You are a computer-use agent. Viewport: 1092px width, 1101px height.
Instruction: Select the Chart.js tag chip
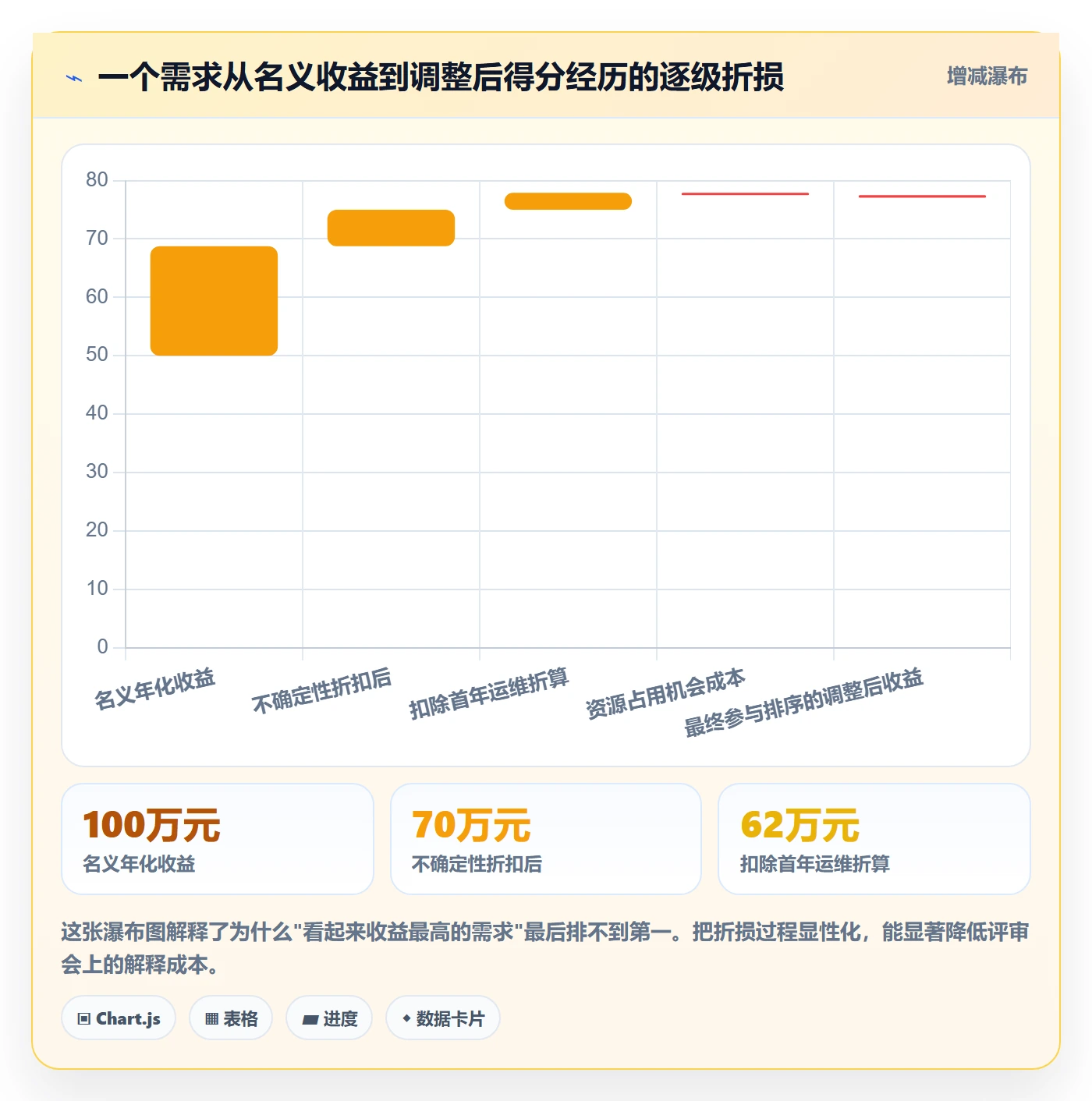tap(119, 1018)
